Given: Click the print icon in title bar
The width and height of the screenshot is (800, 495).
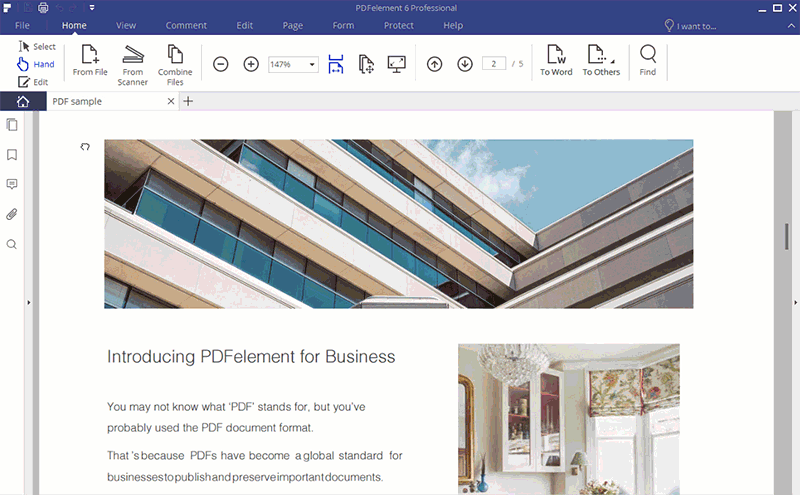Looking at the screenshot, I should coord(43,8).
